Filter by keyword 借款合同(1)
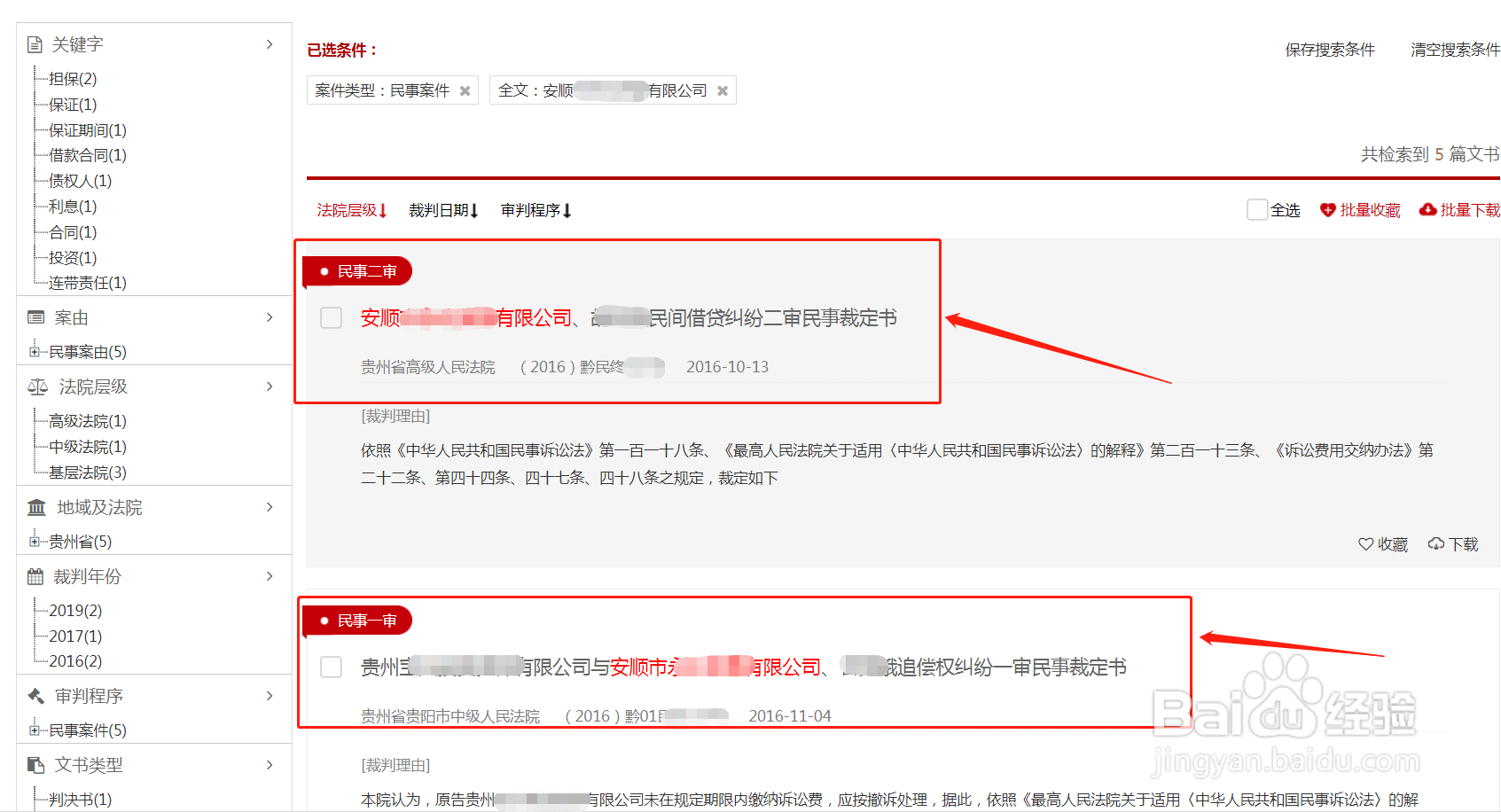 tap(88, 155)
